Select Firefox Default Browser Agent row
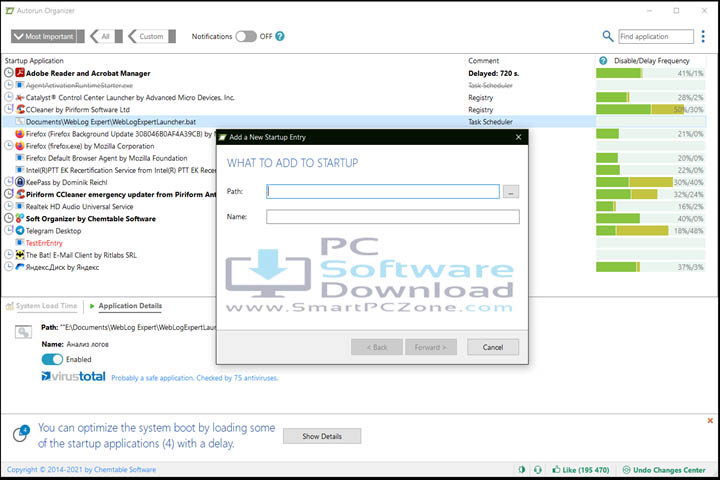The width and height of the screenshot is (720, 480). [107, 158]
